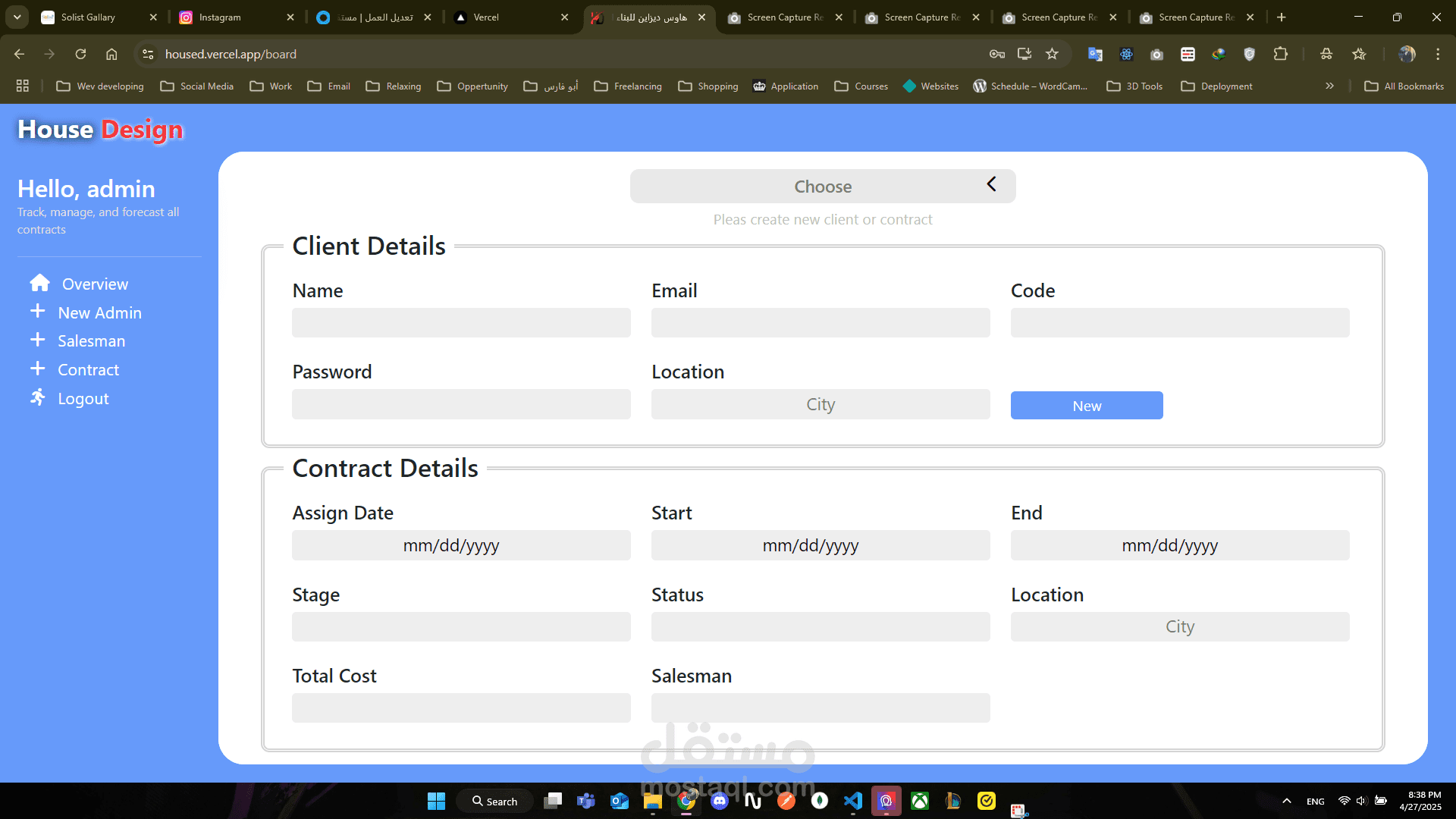Click the plus icon beside Salesman
The height and width of the screenshot is (819, 1456).
click(x=37, y=340)
